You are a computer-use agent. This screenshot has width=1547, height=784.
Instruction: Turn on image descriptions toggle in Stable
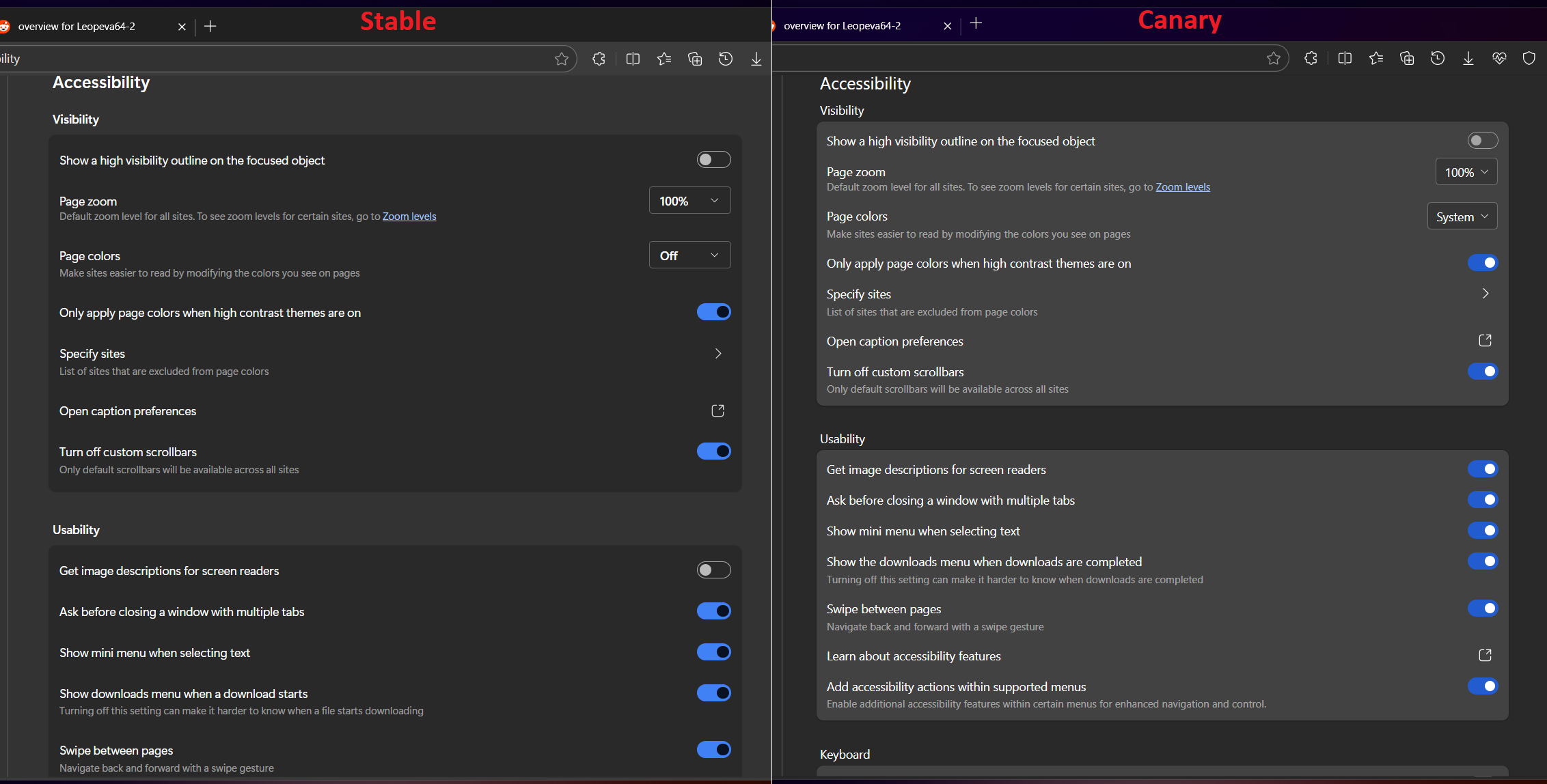[x=713, y=570]
